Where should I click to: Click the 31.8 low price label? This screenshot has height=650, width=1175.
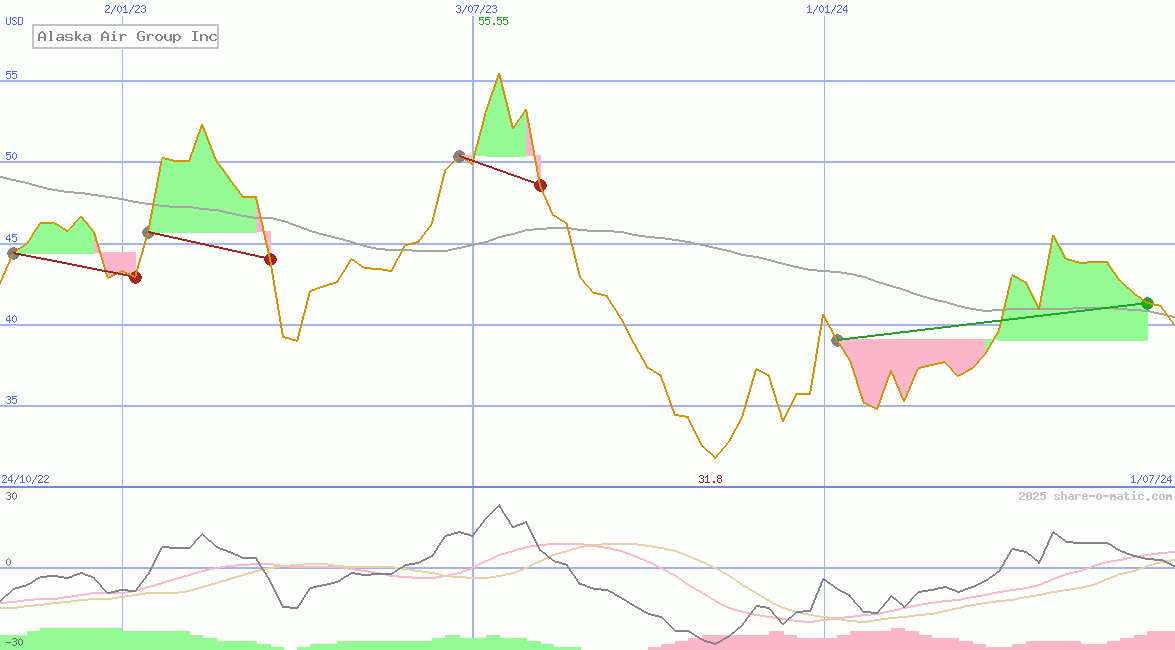(710, 479)
